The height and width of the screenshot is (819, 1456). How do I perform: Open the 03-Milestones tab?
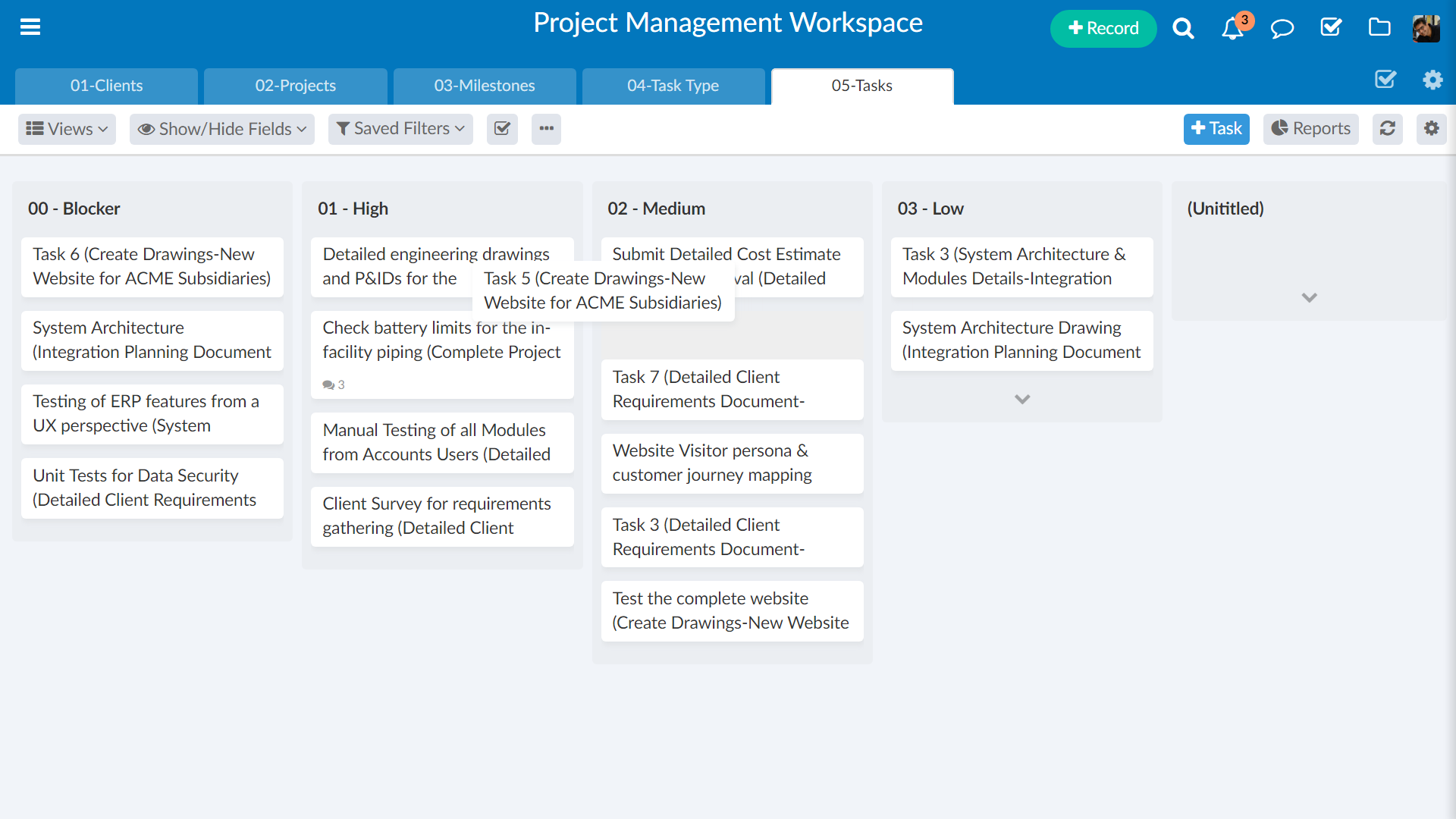coord(485,86)
